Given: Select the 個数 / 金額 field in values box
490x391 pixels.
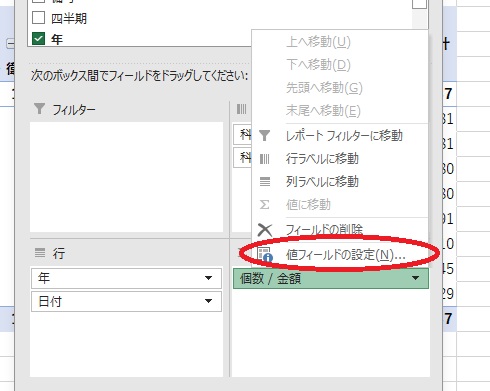Looking at the screenshot, I should [331, 278].
